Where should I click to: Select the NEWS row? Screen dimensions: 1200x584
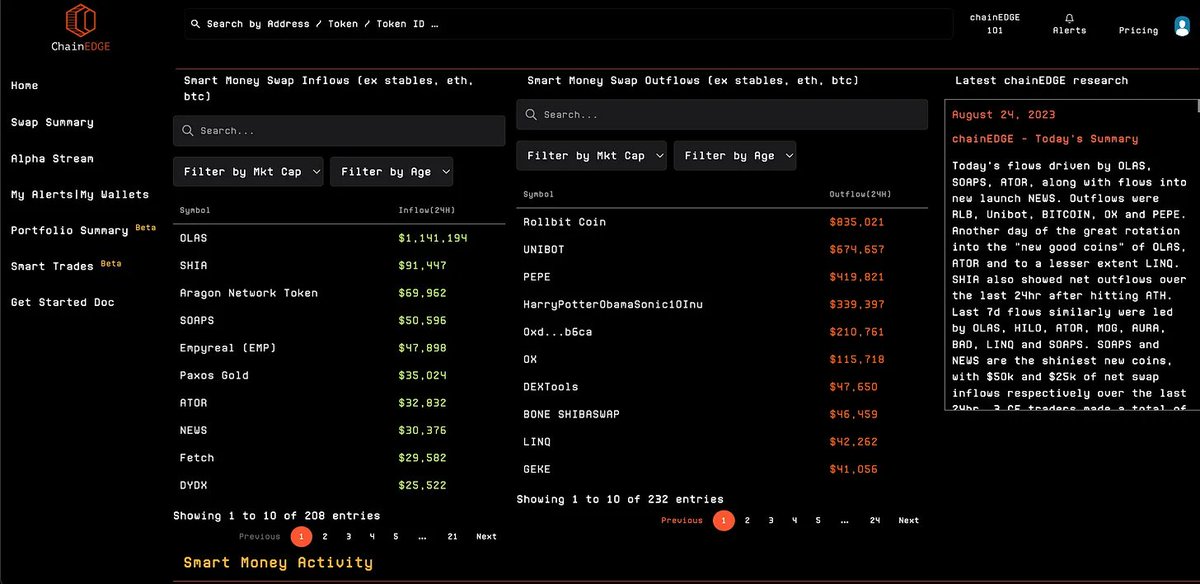(x=339, y=430)
